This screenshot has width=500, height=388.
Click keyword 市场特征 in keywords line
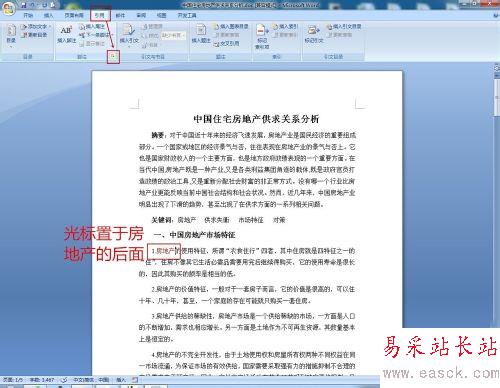251,220
